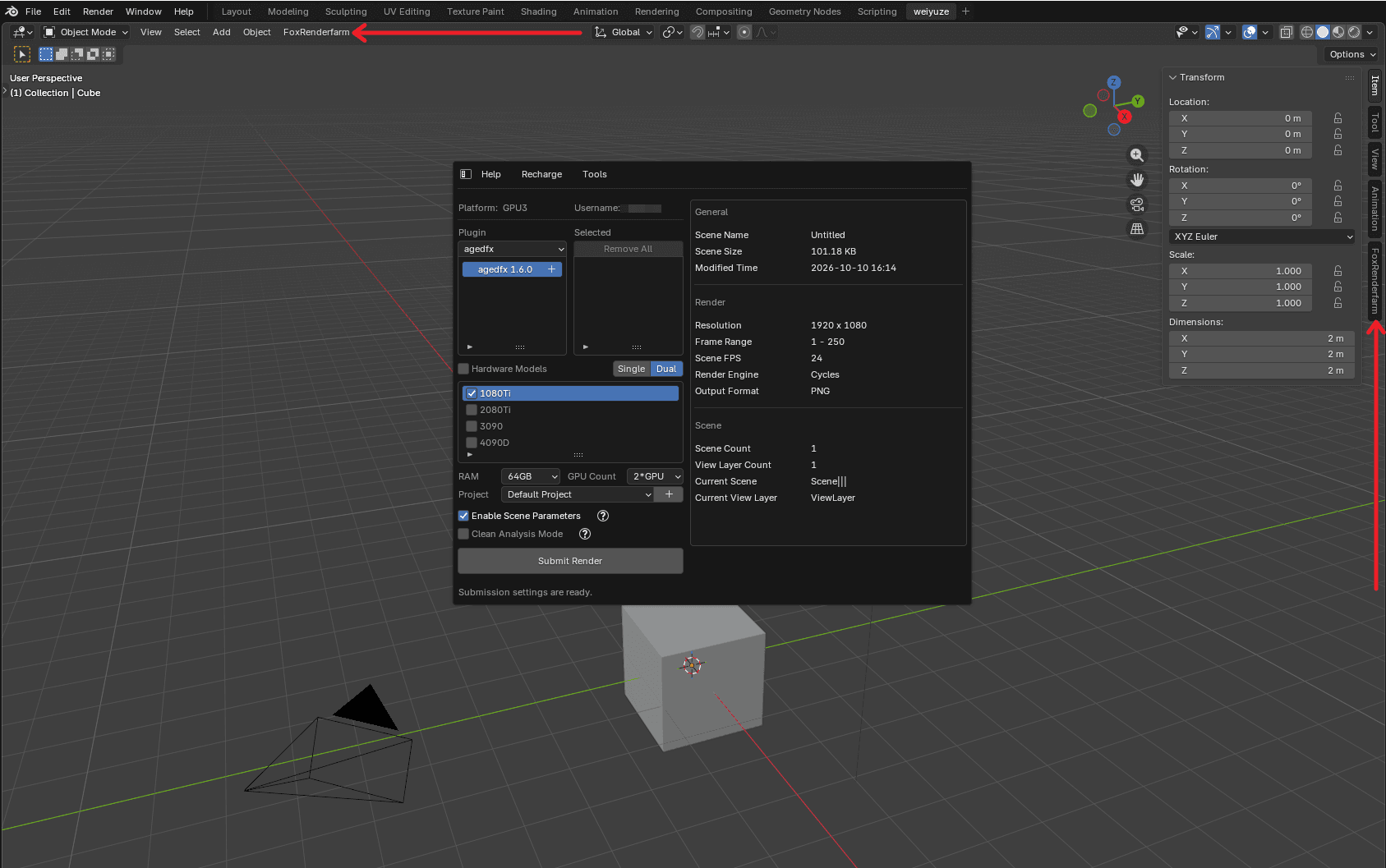
Task: Switch to wireframe shading icon
Action: coord(1307,32)
